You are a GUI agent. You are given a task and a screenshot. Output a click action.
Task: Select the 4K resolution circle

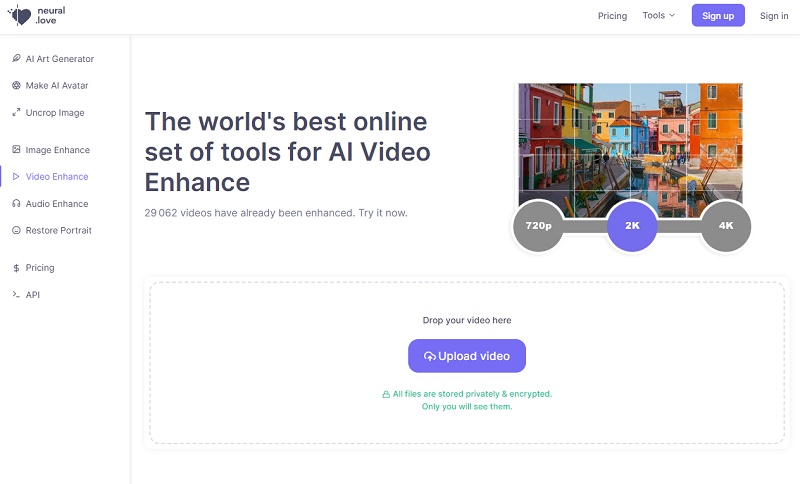[x=726, y=225]
